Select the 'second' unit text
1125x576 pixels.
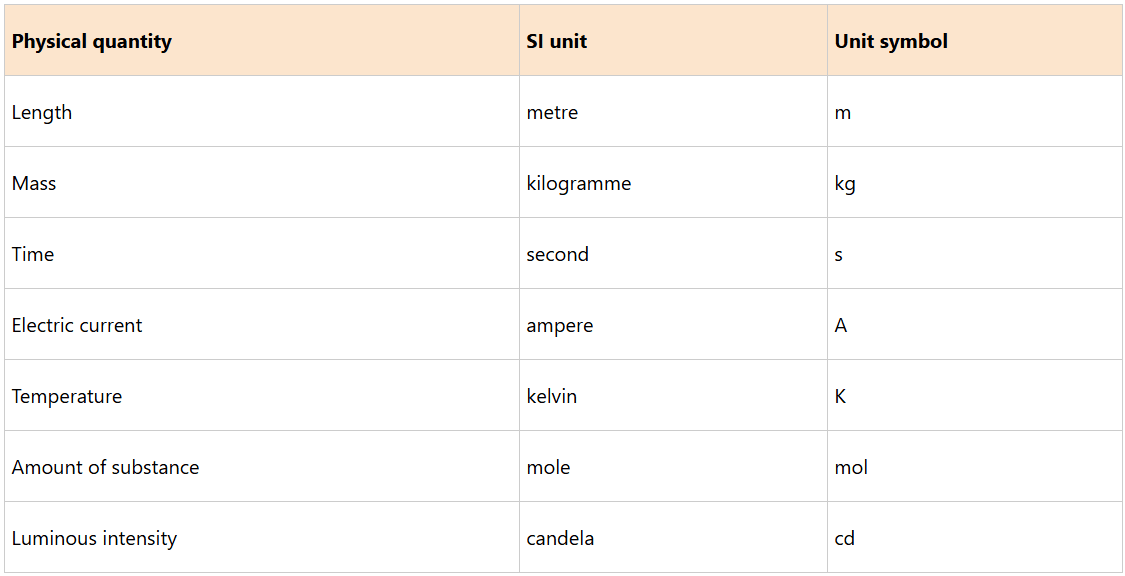coord(558,255)
